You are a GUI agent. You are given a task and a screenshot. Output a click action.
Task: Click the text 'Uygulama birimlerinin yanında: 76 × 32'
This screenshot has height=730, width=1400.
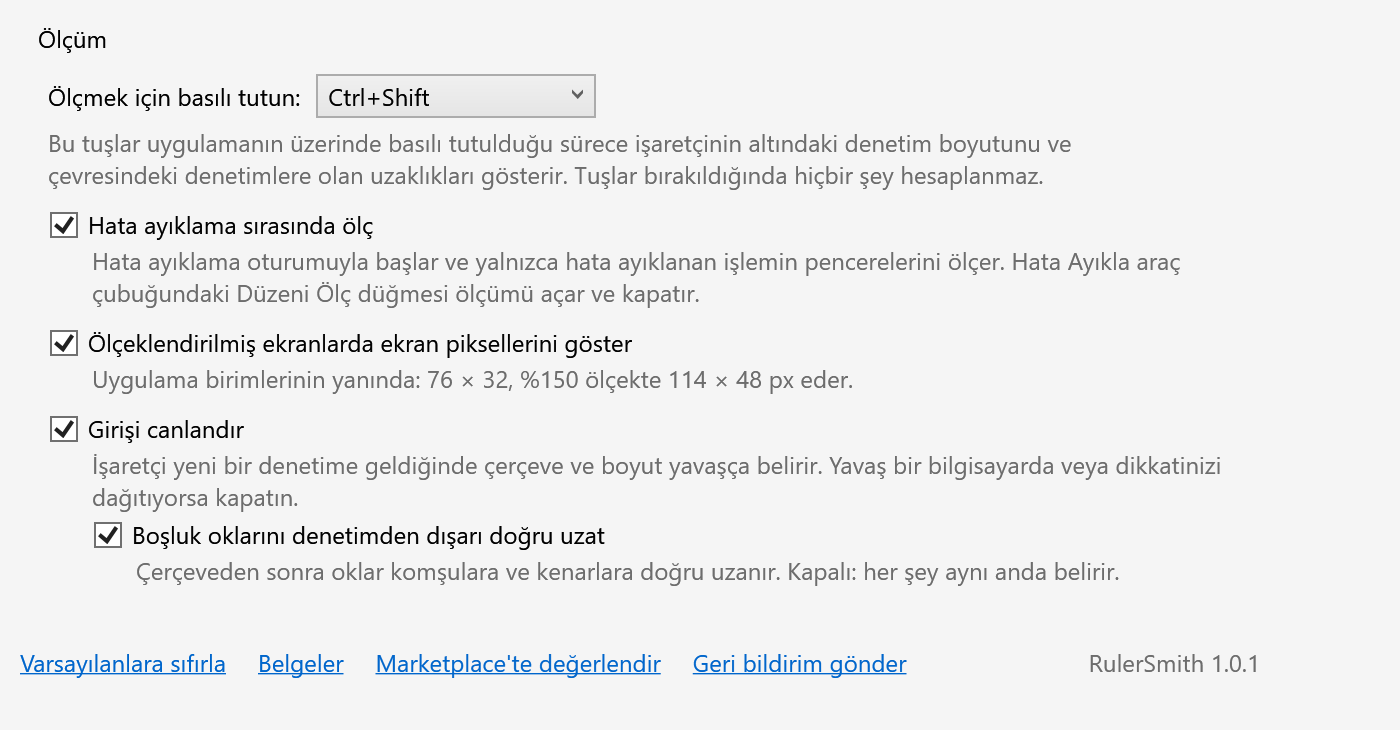[302, 380]
